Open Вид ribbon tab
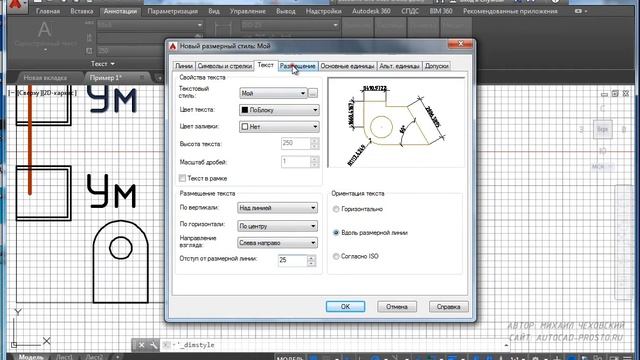The width and height of the screenshot is (640, 360). [x=214, y=11]
